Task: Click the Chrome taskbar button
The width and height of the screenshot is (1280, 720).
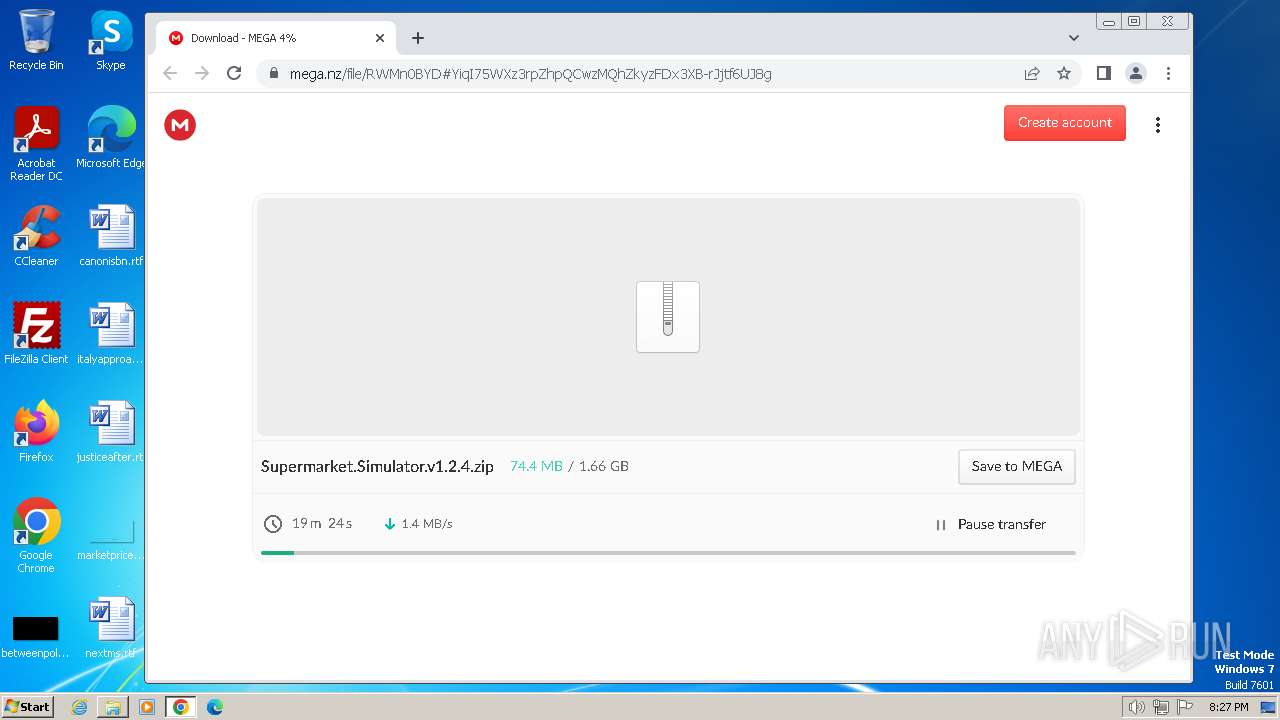Action: 181,707
